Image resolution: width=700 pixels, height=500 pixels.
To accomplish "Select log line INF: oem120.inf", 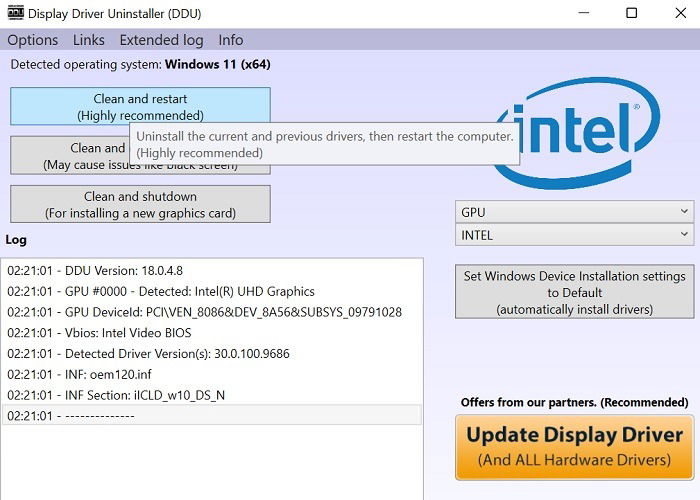I will click(x=212, y=375).
